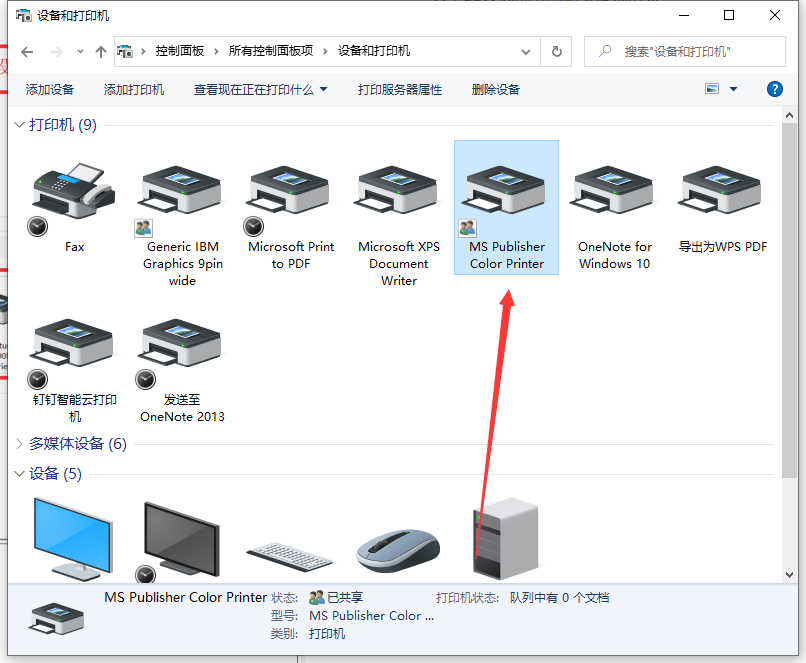Open the view options dropdown arrow
The height and width of the screenshot is (663, 806).
[735, 89]
